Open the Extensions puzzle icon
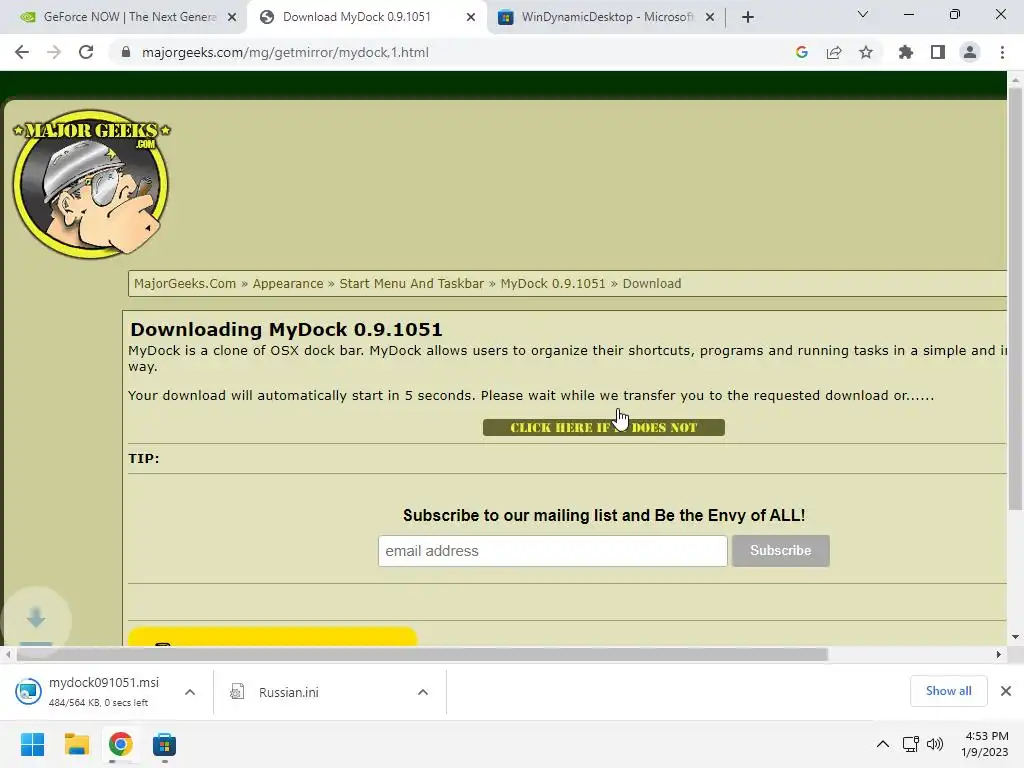 (x=906, y=52)
